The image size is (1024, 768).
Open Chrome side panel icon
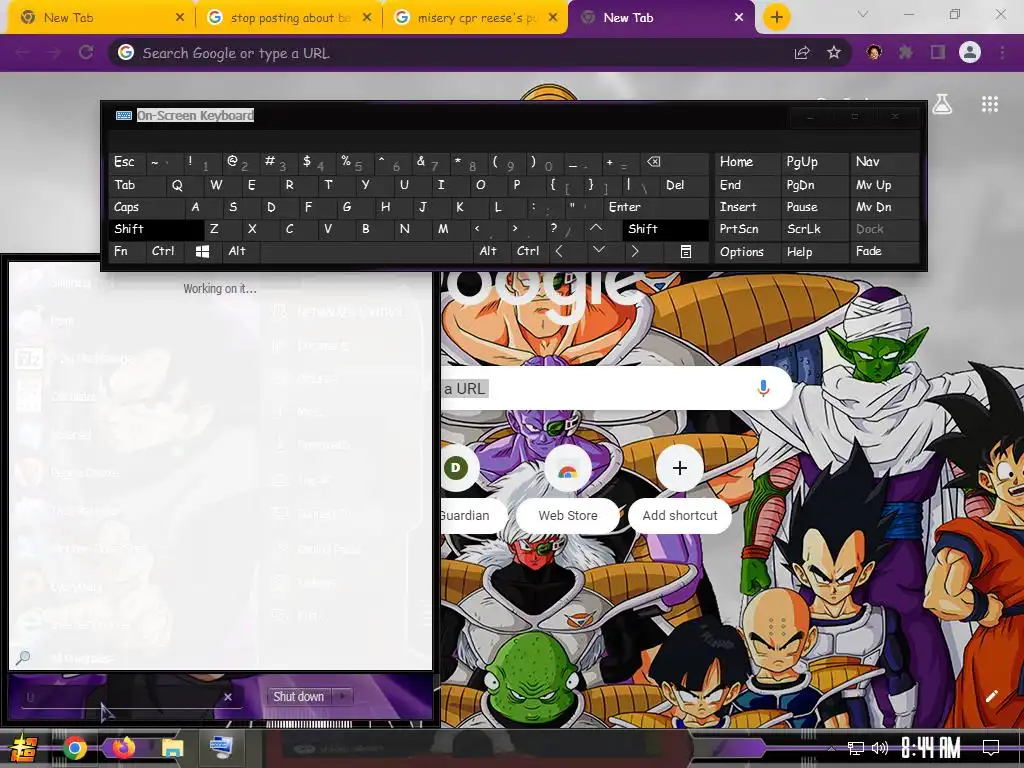pyautogui.click(x=938, y=53)
